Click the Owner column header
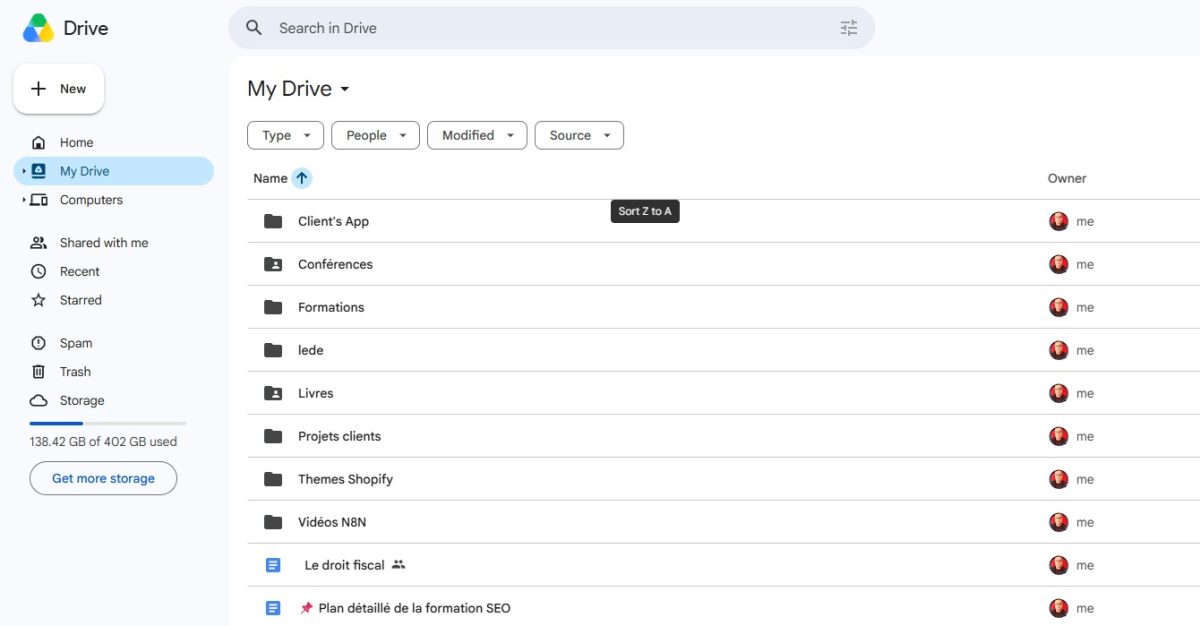Image resolution: width=1200 pixels, height=626 pixels. click(1067, 178)
